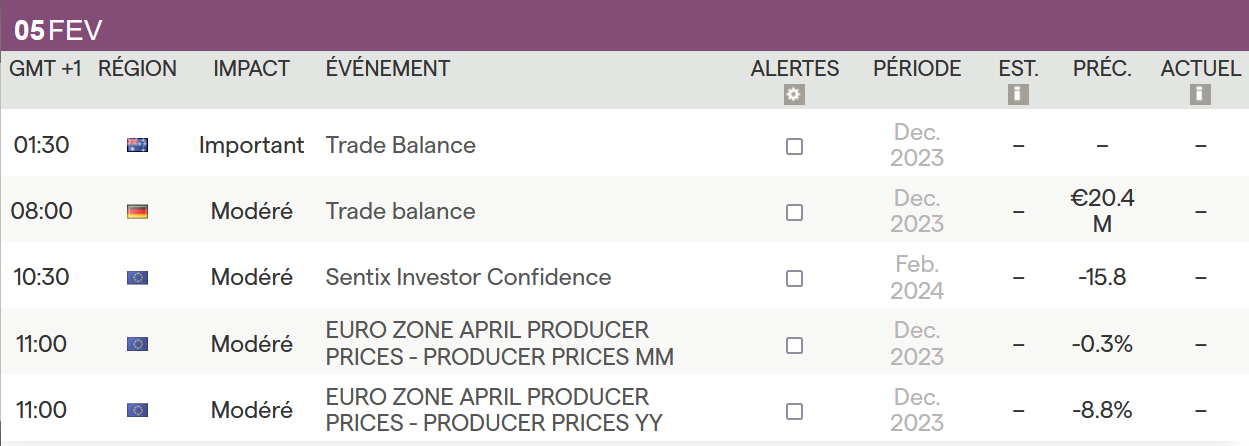Check alert box for Producer Prices MM

[794, 345]
